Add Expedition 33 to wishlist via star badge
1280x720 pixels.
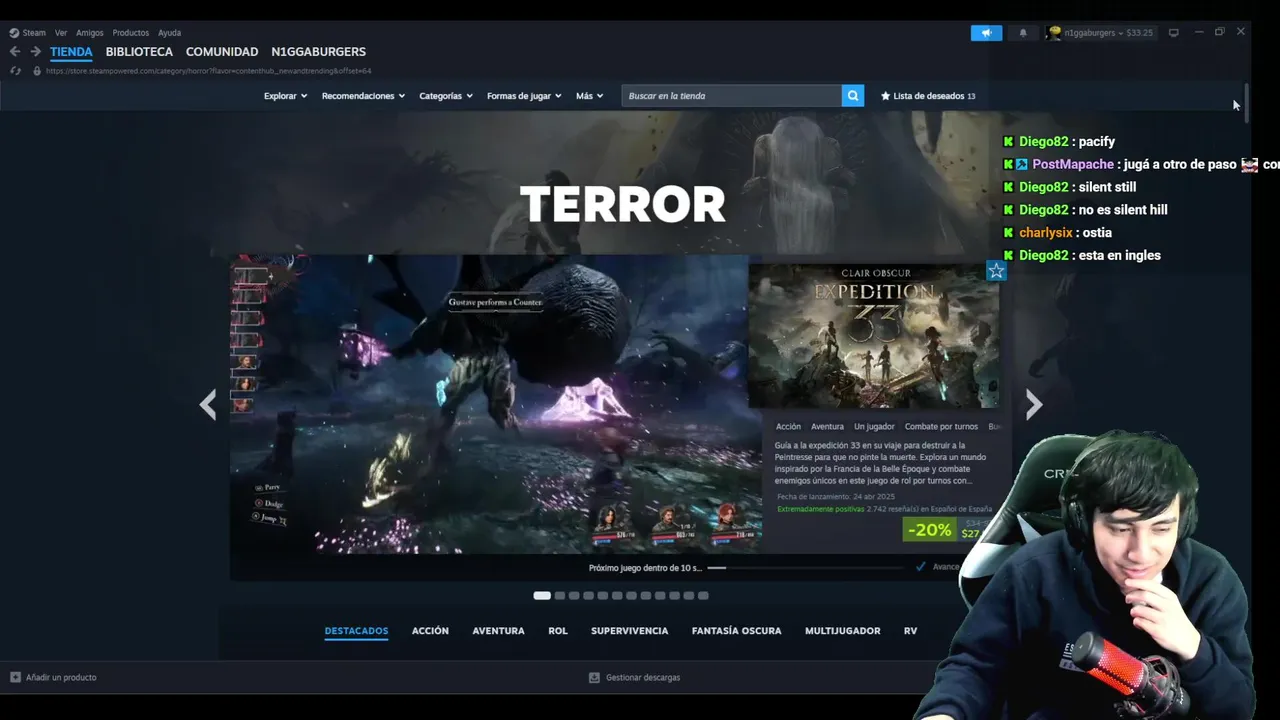pos(996,271)
